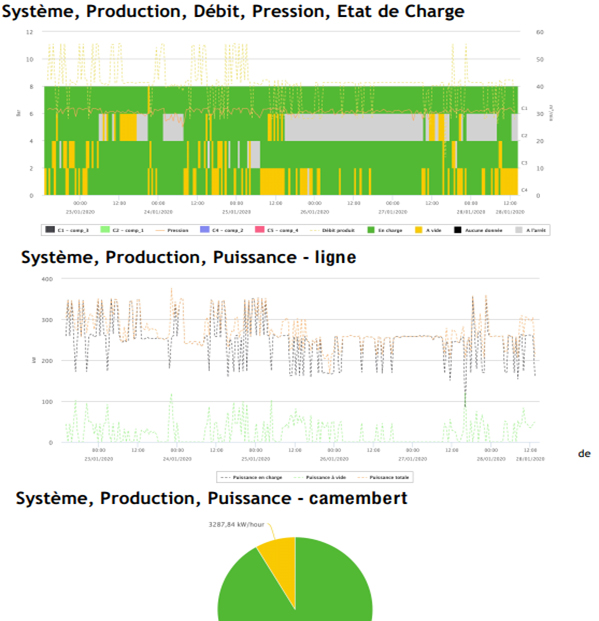Image resolution: width=599 pixels, height=621 pixels.
Task: Toggle the Aucune donnée legend entry
Action: click(478, 230)
